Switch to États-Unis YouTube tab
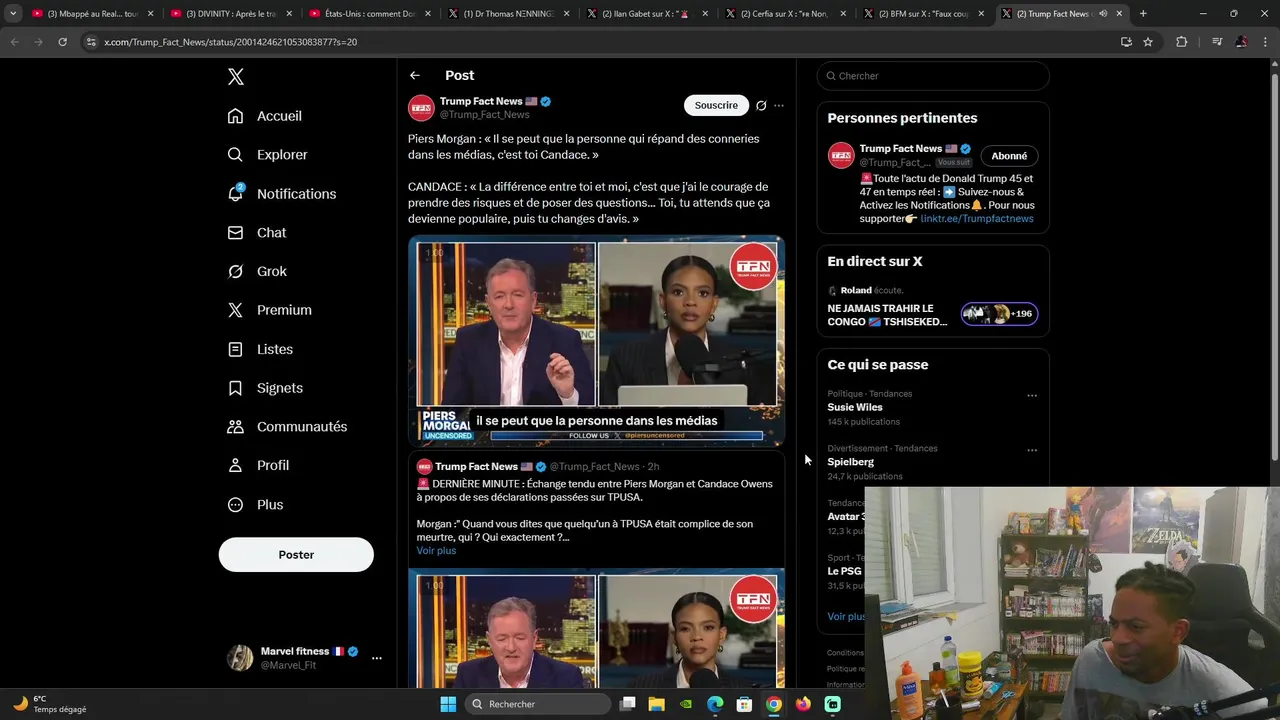The image size is (1280, 720). click(369, 14)
